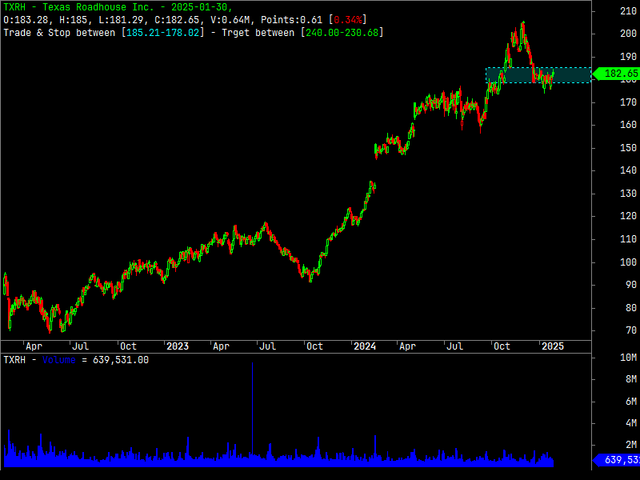The height and width of the screenshot is (480, 640).
Task: Click the 10M volume axis label
Action: pos(628,358)
